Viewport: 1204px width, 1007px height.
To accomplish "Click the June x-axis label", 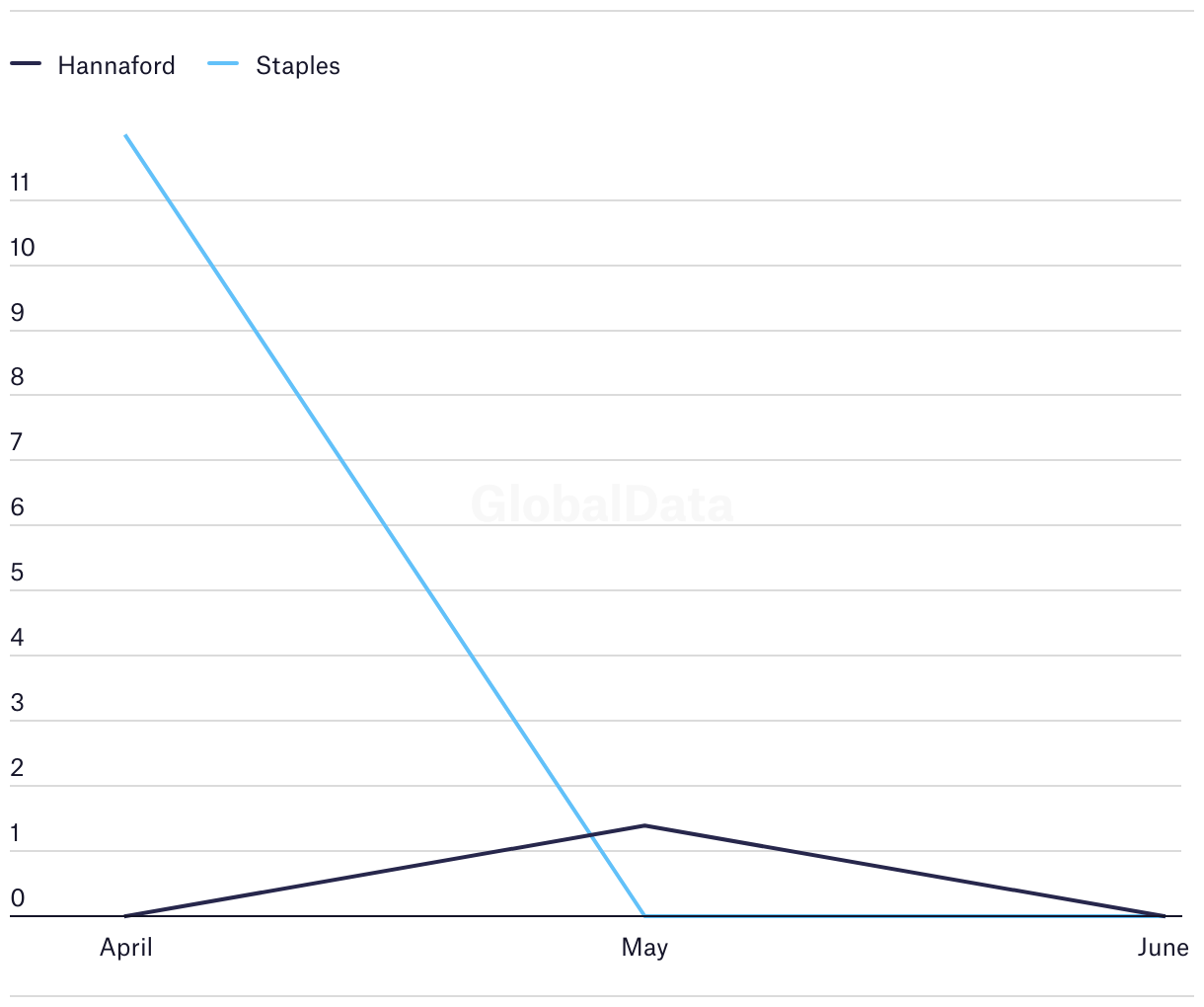I will coord(1163,948).
